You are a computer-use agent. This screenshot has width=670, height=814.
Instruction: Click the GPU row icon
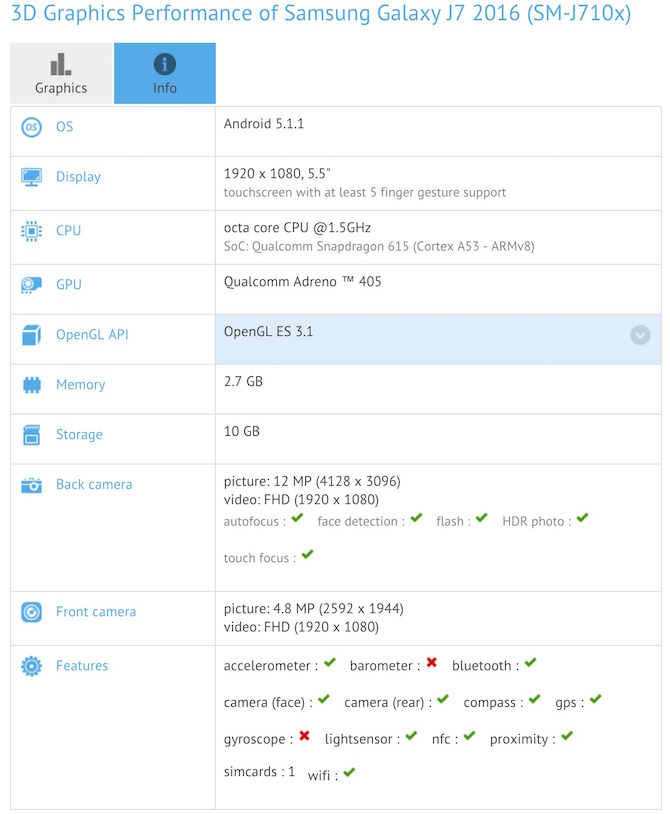pos(31,285)
